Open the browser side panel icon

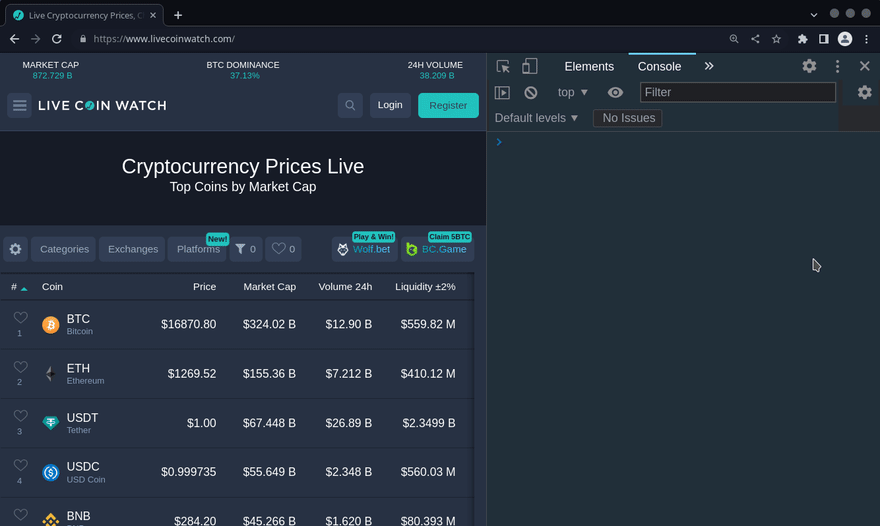click(823, 39)
